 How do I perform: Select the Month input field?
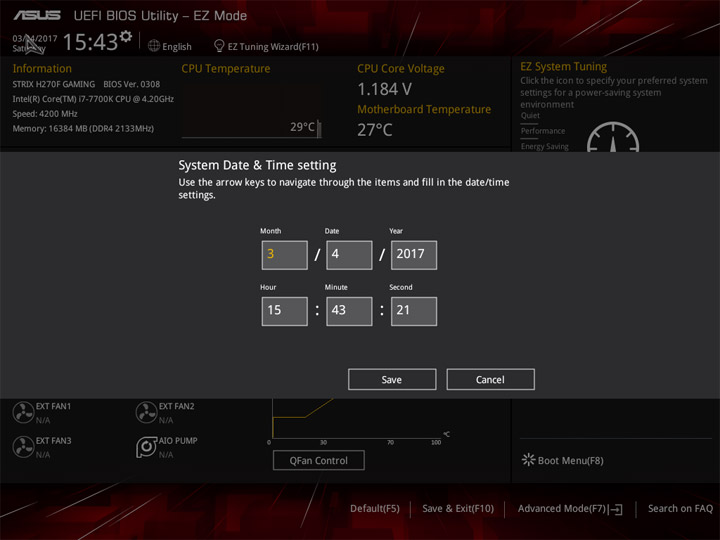click(x=285, y=255)
